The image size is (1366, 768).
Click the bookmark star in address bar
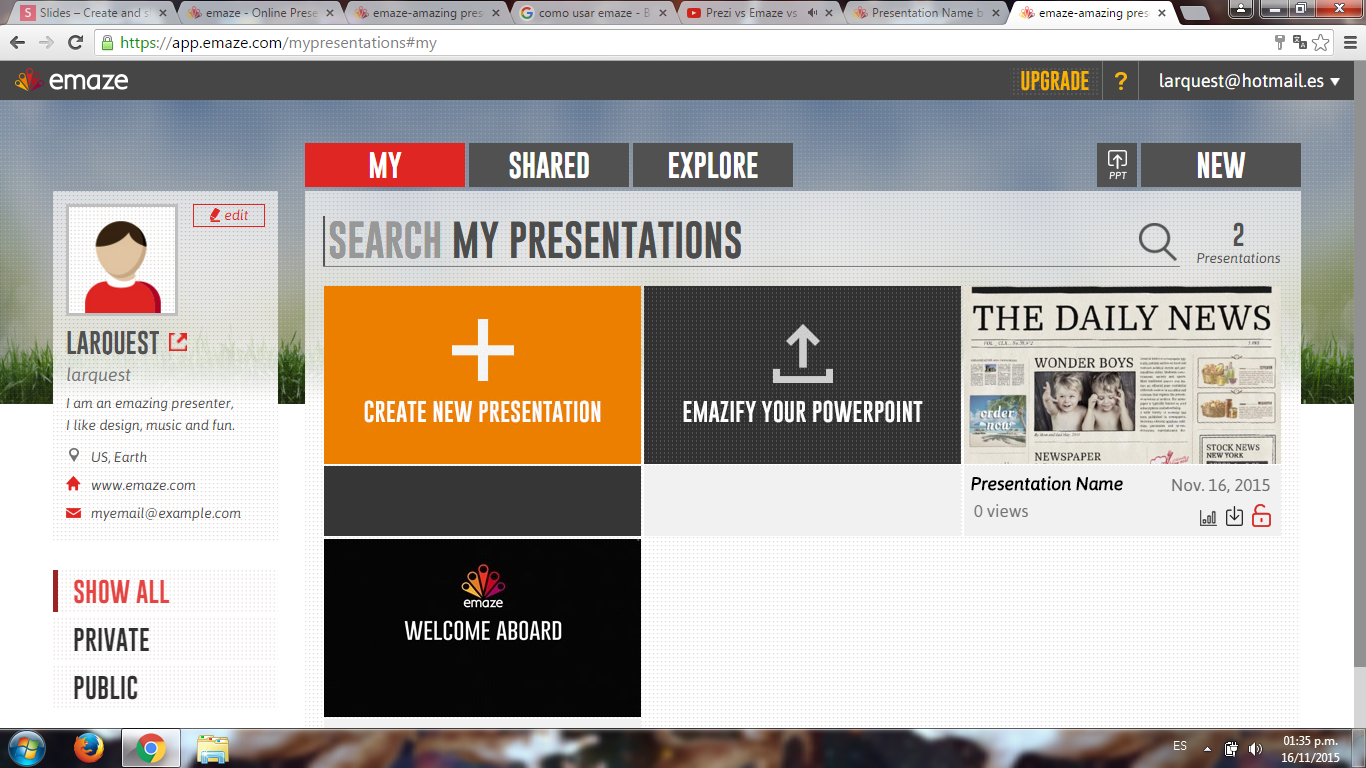[1321, 43]
